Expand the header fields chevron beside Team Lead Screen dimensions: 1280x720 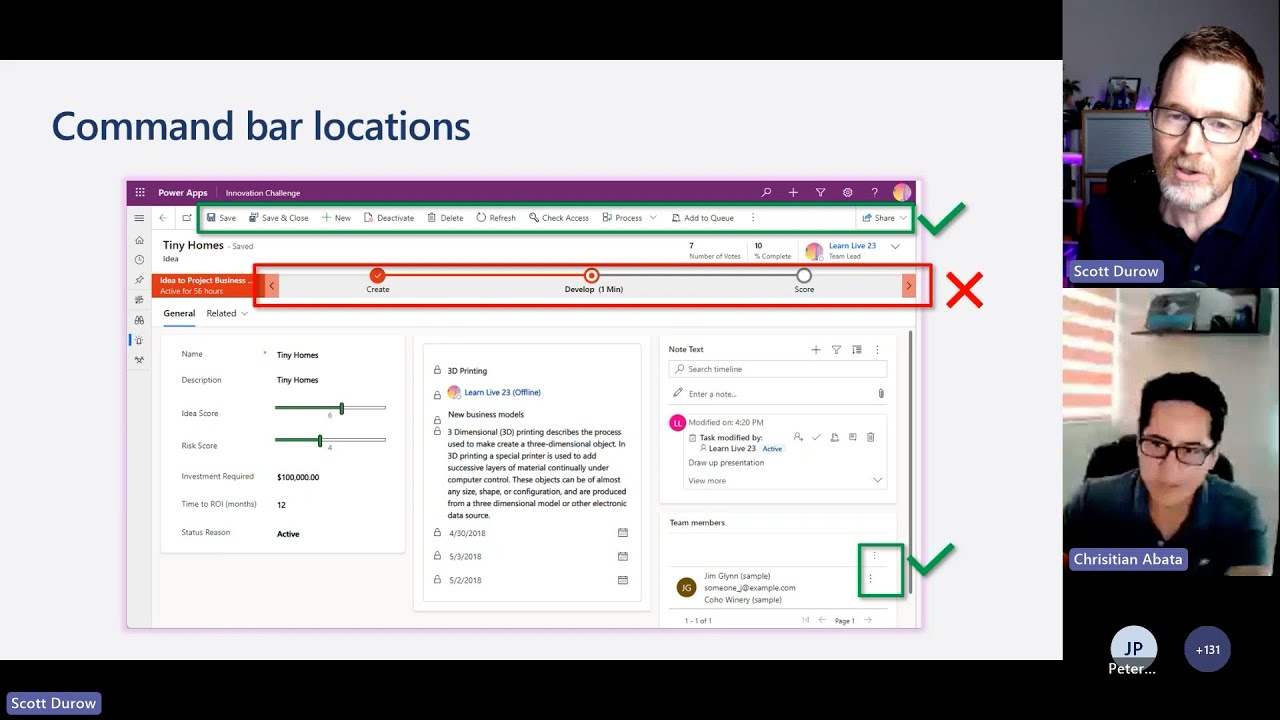pos(895,246)
